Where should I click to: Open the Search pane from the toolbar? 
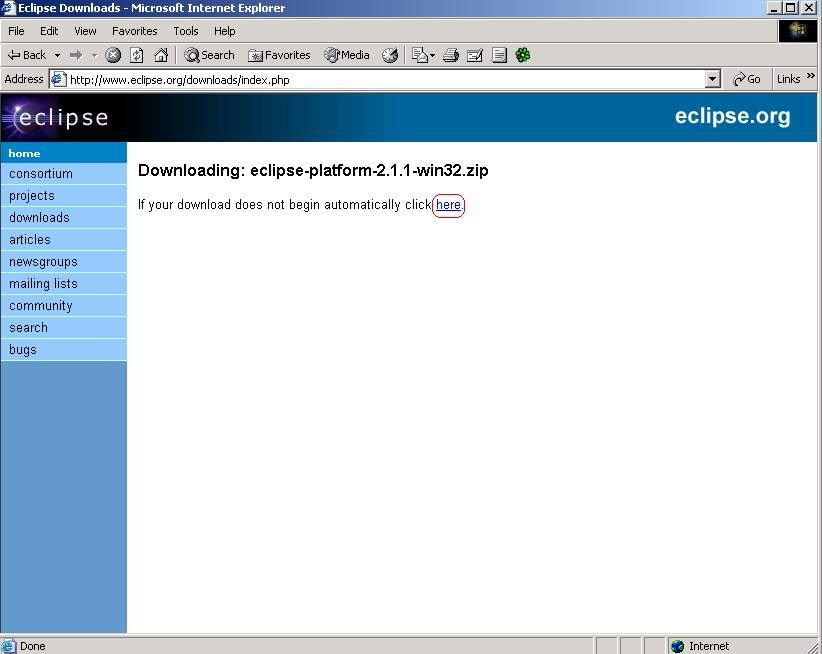coord(209,55)
